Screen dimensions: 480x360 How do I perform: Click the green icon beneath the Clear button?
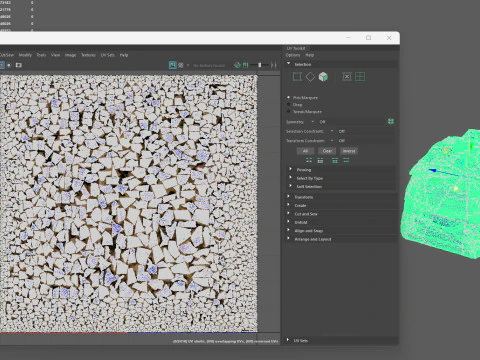click(x=320, y=161)
